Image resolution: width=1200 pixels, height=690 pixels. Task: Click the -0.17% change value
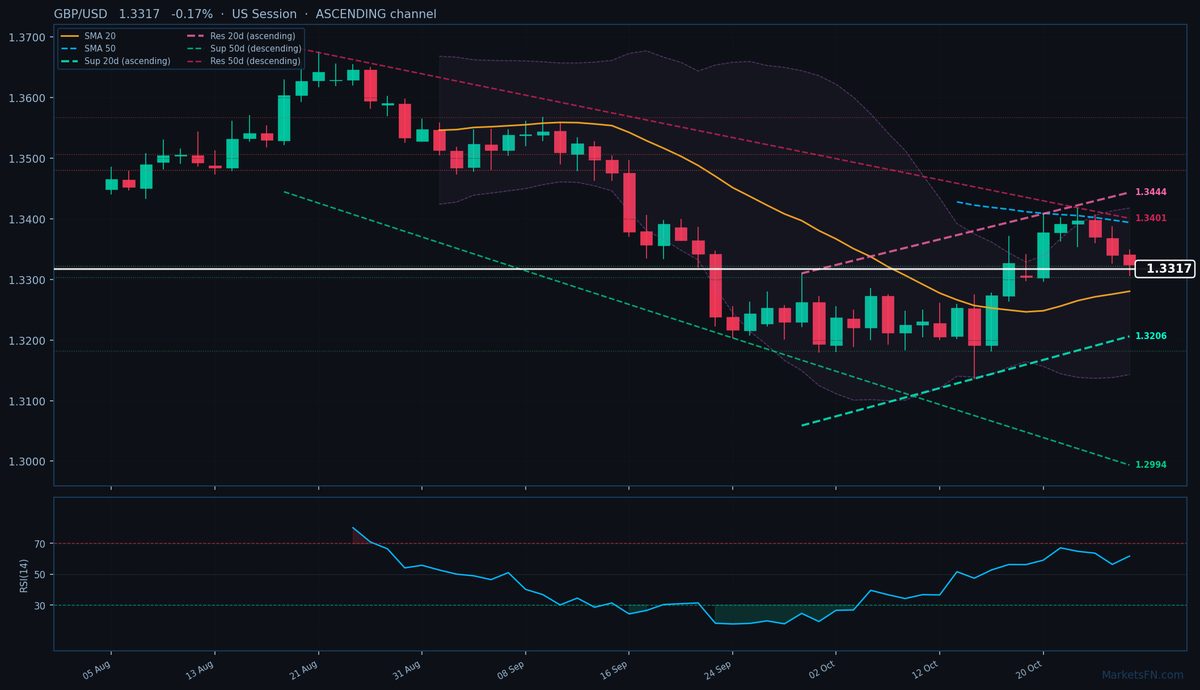coord(192,14)
